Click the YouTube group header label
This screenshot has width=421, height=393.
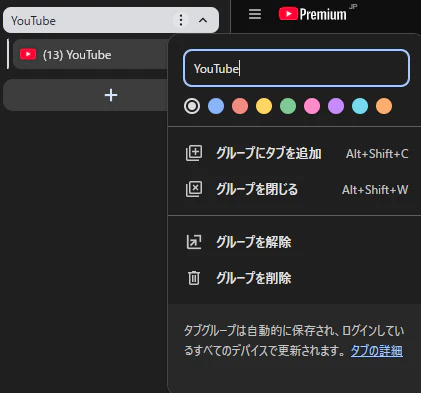33,21
